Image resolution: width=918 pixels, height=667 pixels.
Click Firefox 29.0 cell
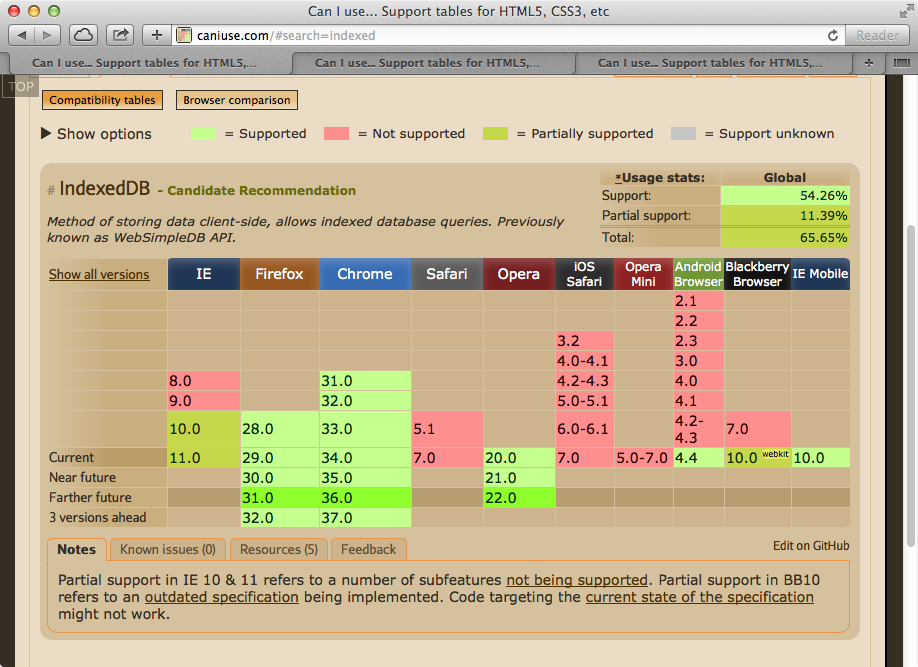pos(280,457)
